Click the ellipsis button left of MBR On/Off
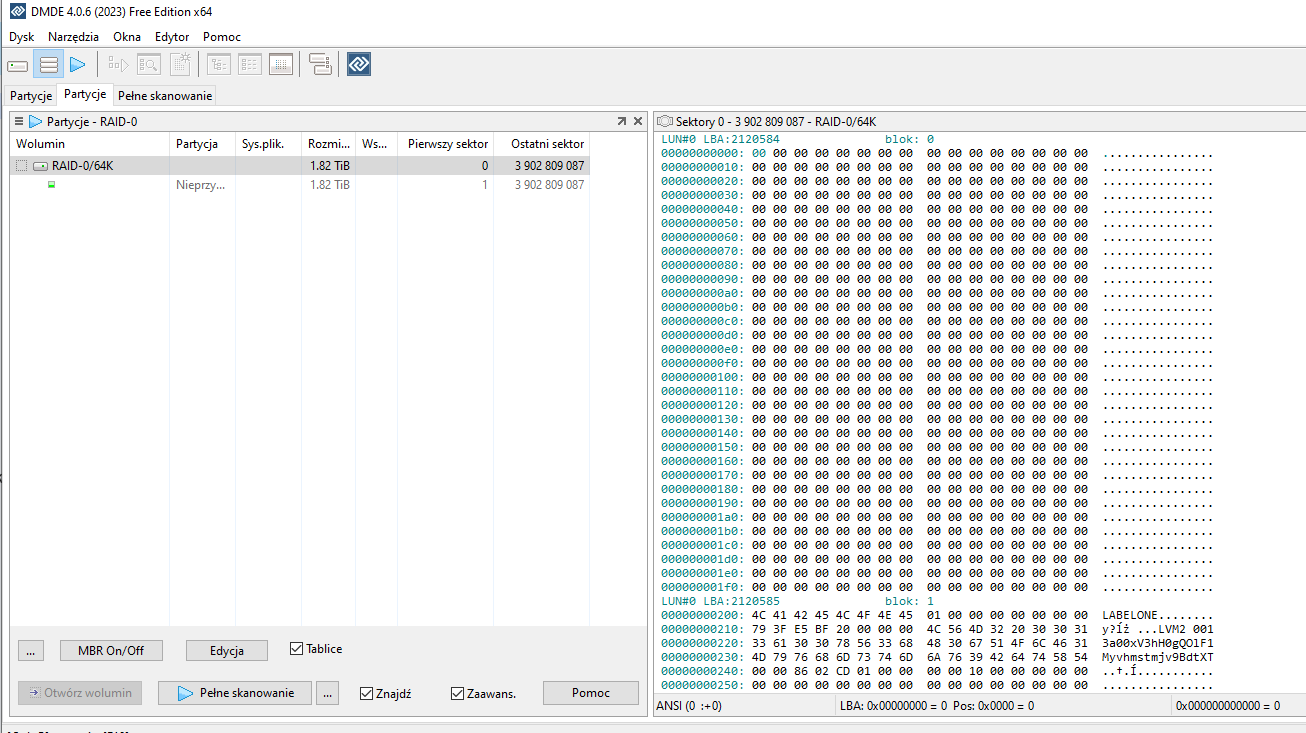This screenshot has height=733, width=1306. coord(30,651)
